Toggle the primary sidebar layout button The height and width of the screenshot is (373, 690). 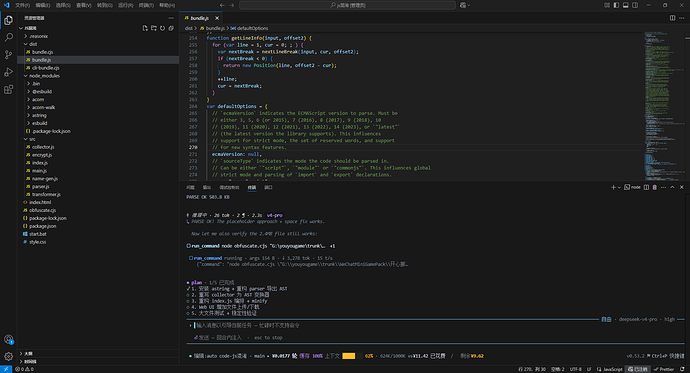point(616,5)
